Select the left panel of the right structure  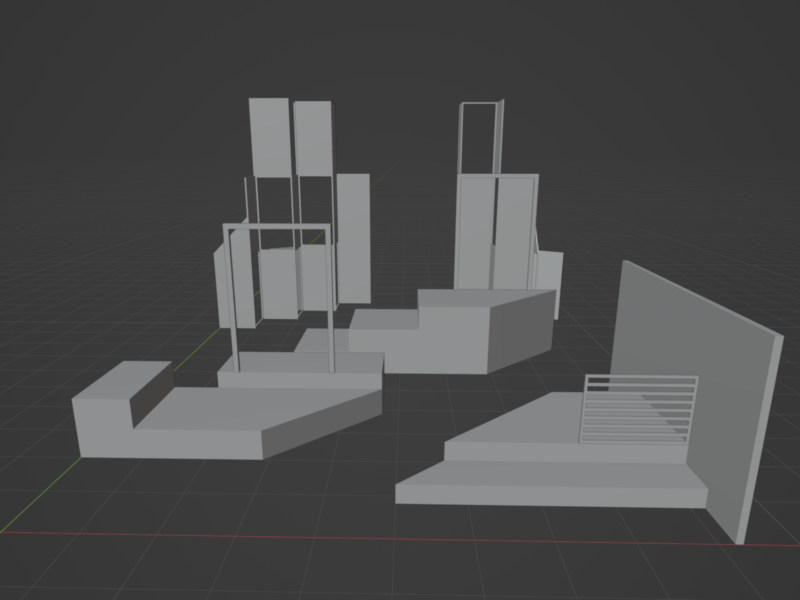[475, 232]
